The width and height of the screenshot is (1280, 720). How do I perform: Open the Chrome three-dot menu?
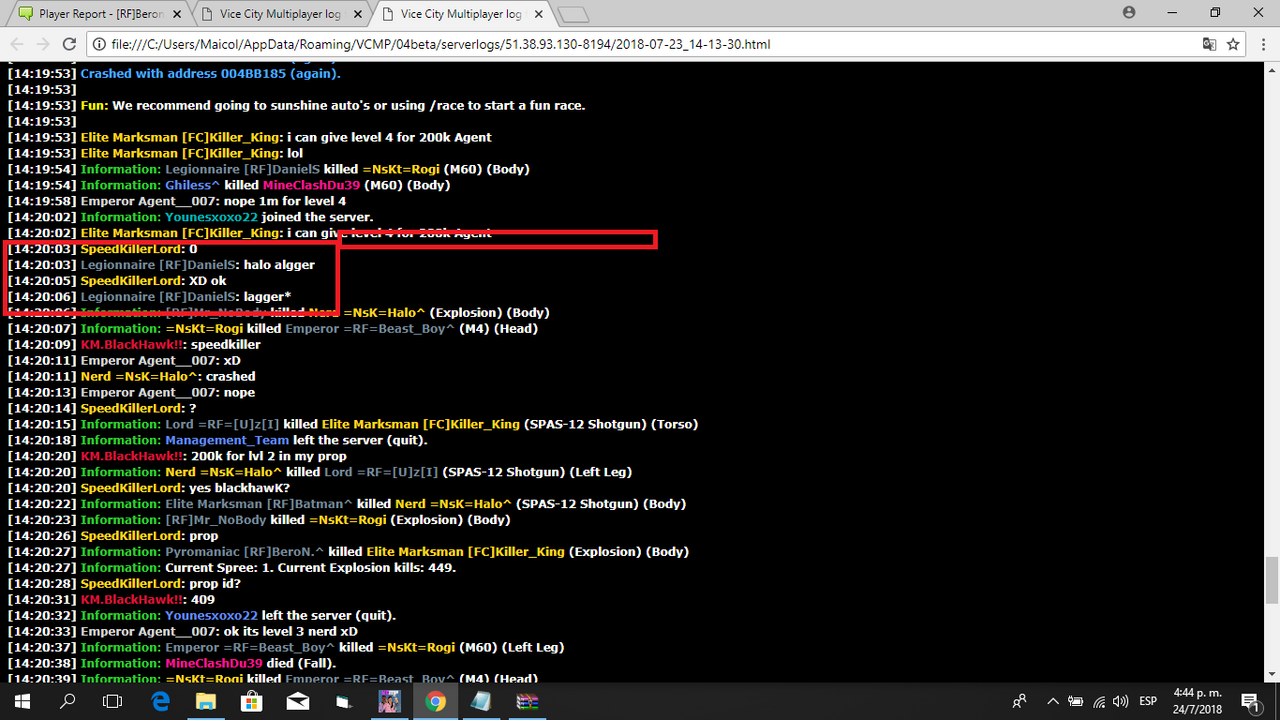coord(1262,44)
